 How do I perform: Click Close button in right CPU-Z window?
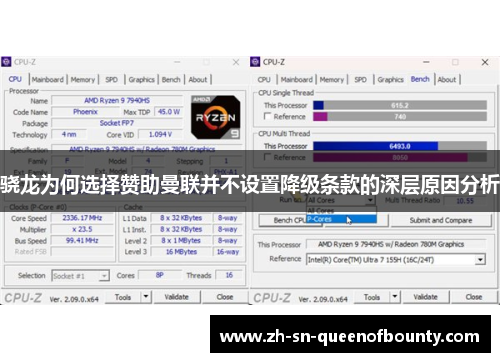point(474,297)
